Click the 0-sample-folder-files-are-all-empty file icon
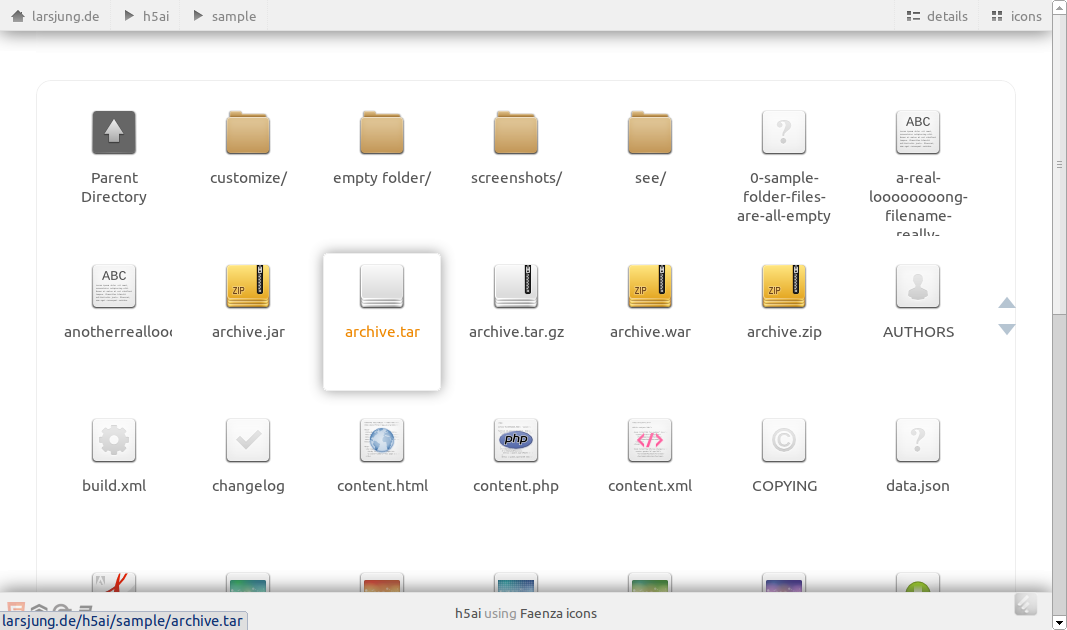The height and width of the screenshot is (630, 1067). click(x=784, y=132)
